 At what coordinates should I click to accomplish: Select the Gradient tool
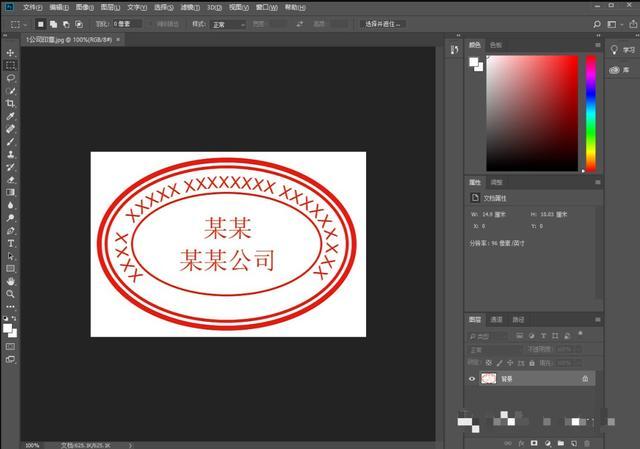tap(11, 192)
